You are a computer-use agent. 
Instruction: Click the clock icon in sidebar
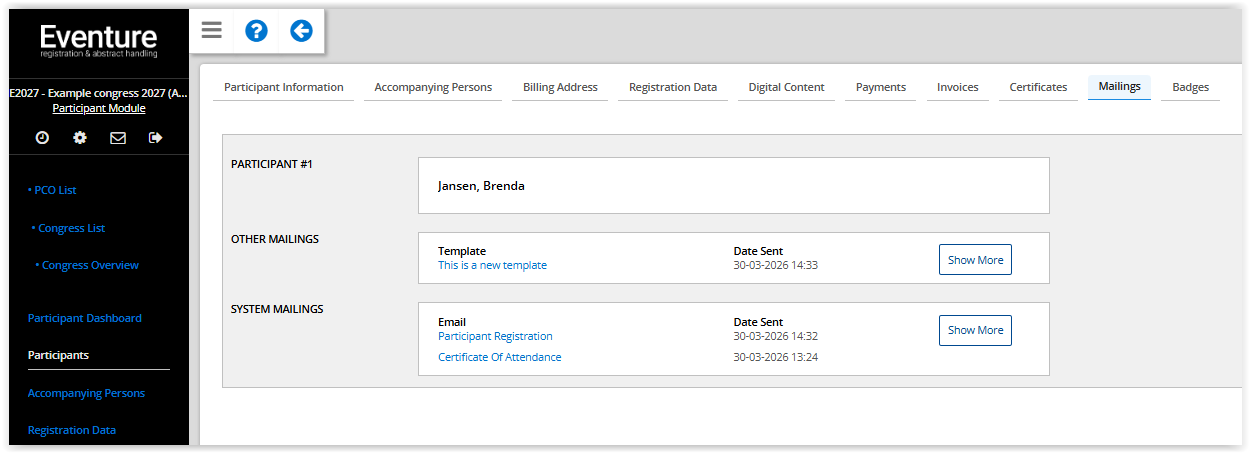42,138
